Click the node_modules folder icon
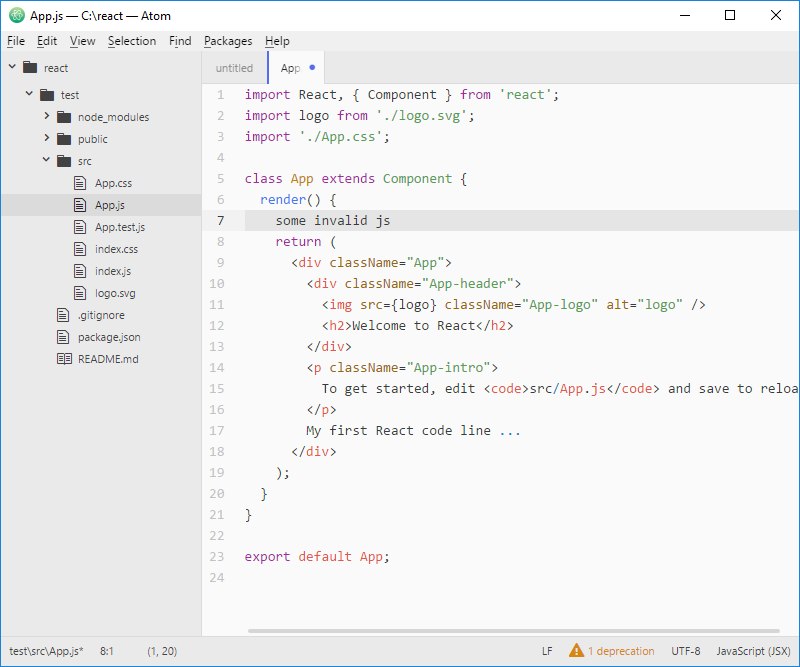The image size is (800, 667). pyautogui.click(x=64, y=117)
